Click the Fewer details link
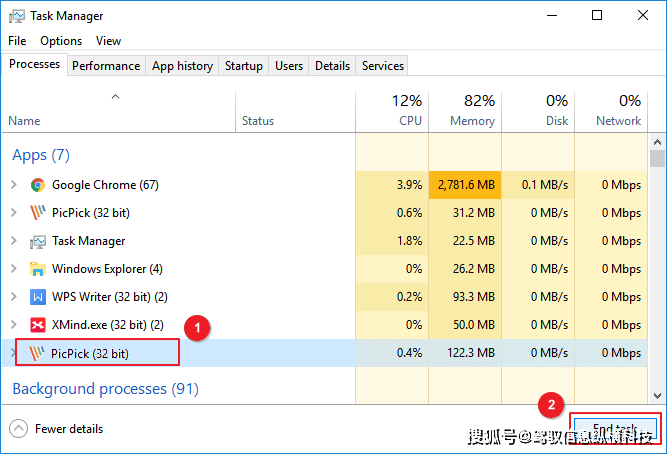The height and width of the screenshot is (454, 667). (69, 429)
